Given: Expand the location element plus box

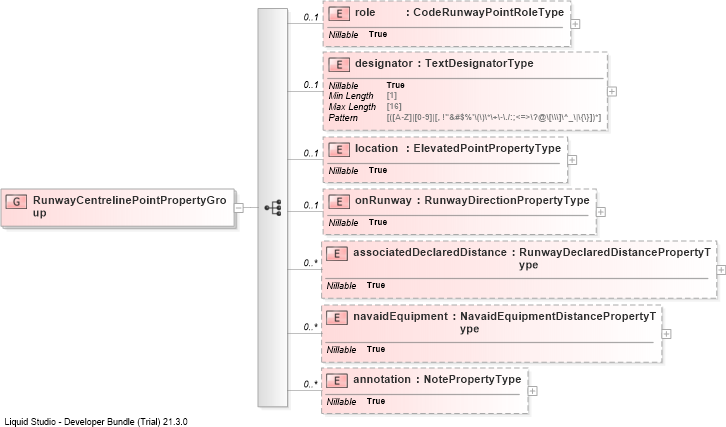Looking at the screenshot, I should [572, 160].
